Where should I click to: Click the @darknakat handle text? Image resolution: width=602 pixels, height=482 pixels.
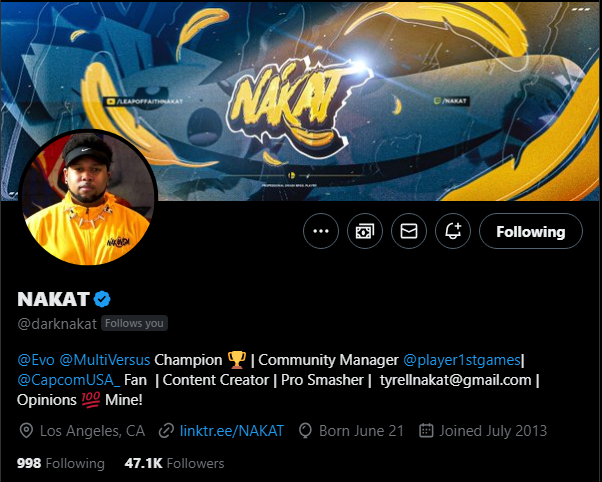click(x=57, y=324)
